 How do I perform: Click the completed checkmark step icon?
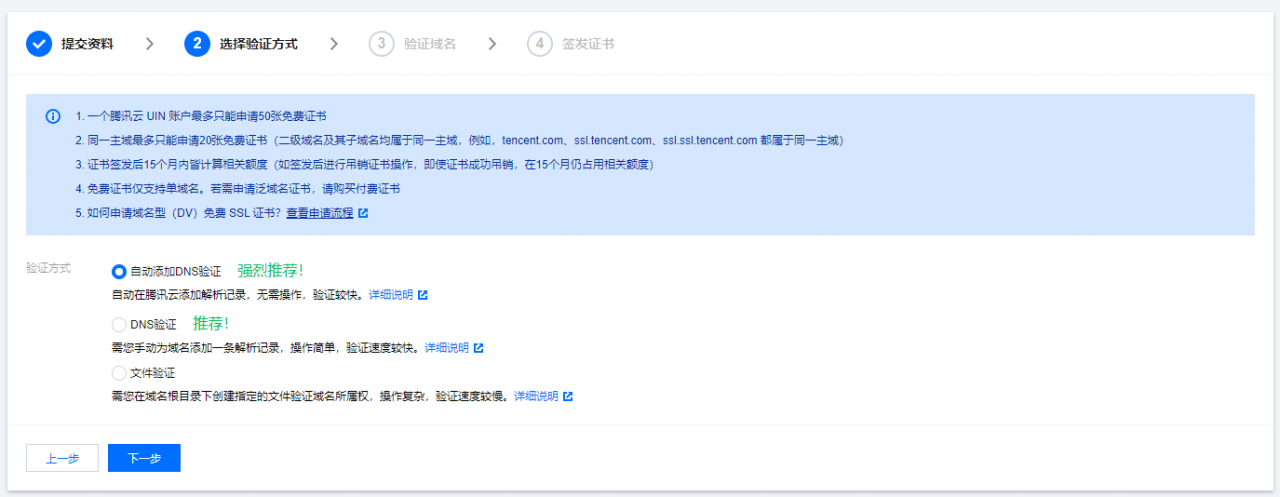click(39, 44)
